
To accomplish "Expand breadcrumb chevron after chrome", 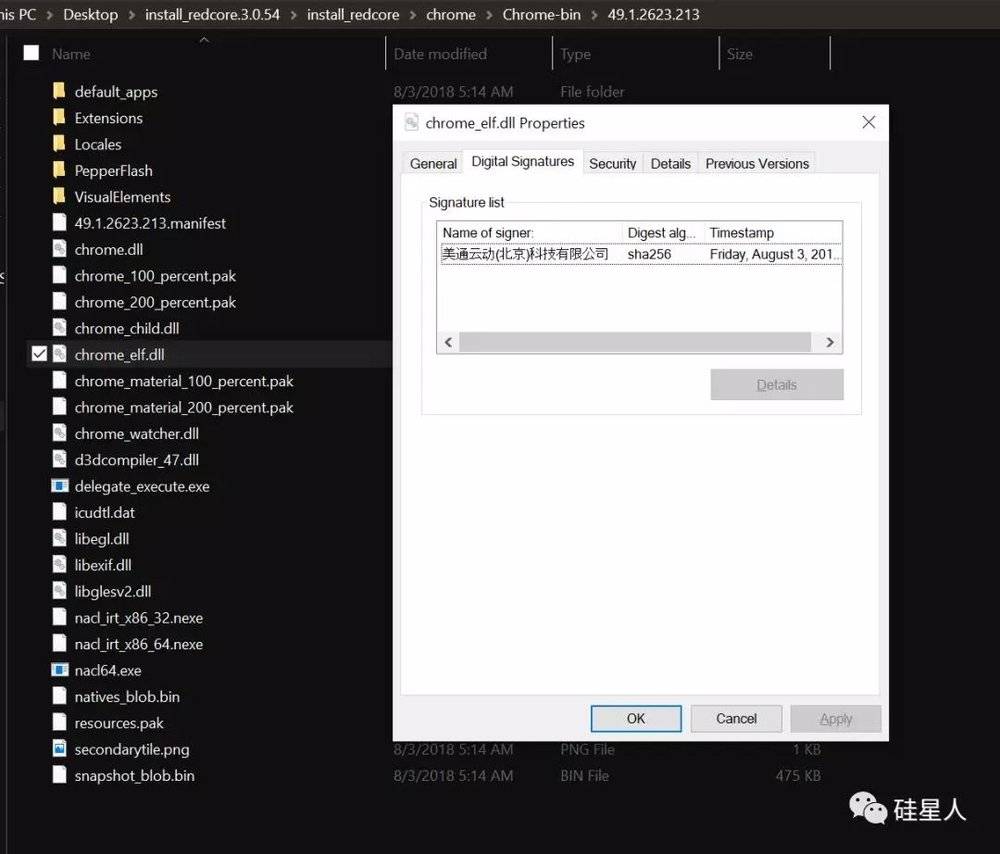I will pyautogui.click(x=489, y=15).
